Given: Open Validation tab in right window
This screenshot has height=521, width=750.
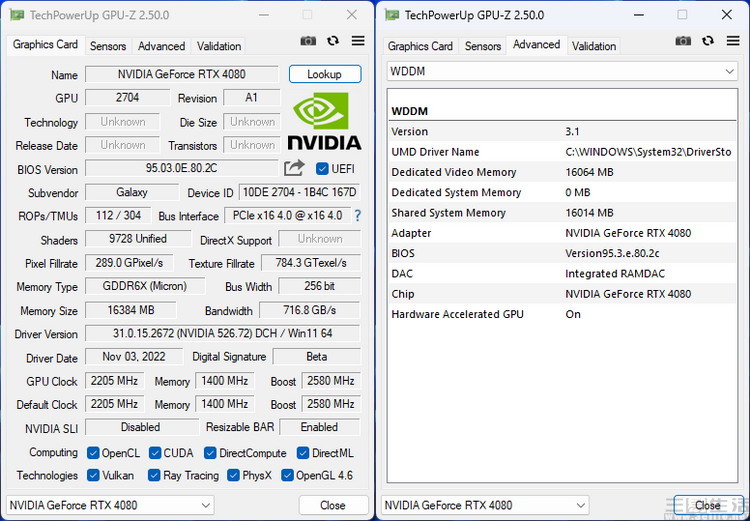Looking at the screenshot, I should pos(594,46).
